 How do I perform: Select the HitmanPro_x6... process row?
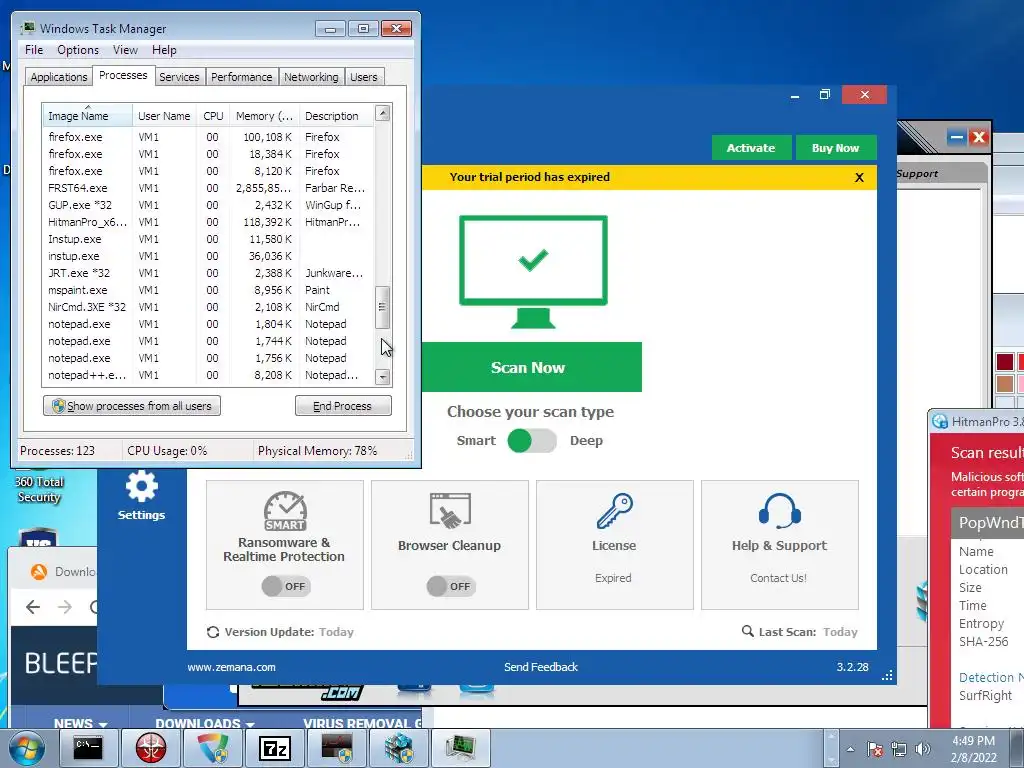tap(208, 222)
